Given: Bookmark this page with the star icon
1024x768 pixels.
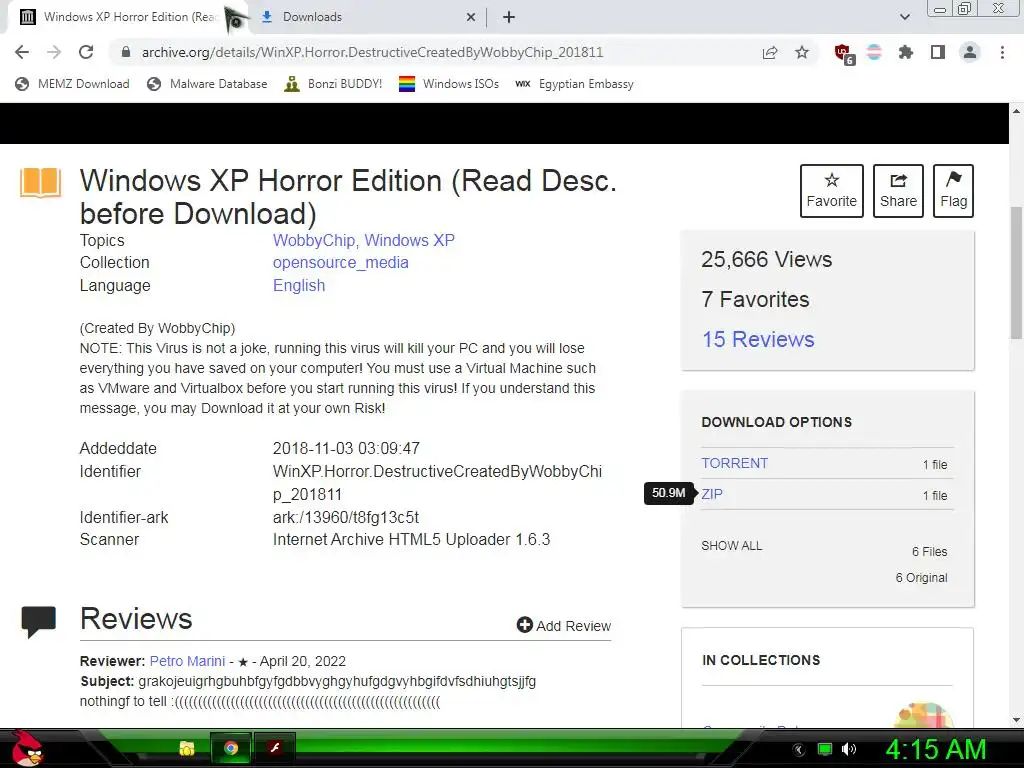Looking at the screenshot, I should pos(802,52).
